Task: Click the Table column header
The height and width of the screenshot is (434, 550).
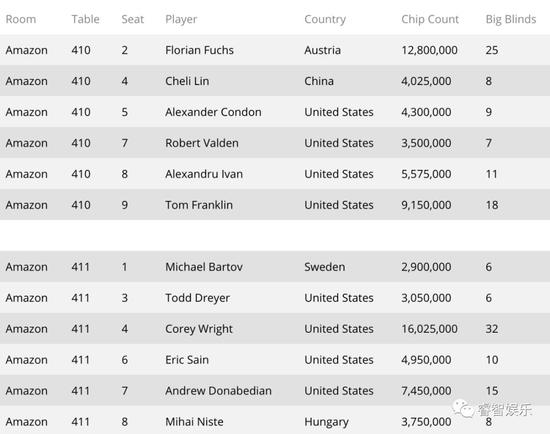Action: click(85, 19)
